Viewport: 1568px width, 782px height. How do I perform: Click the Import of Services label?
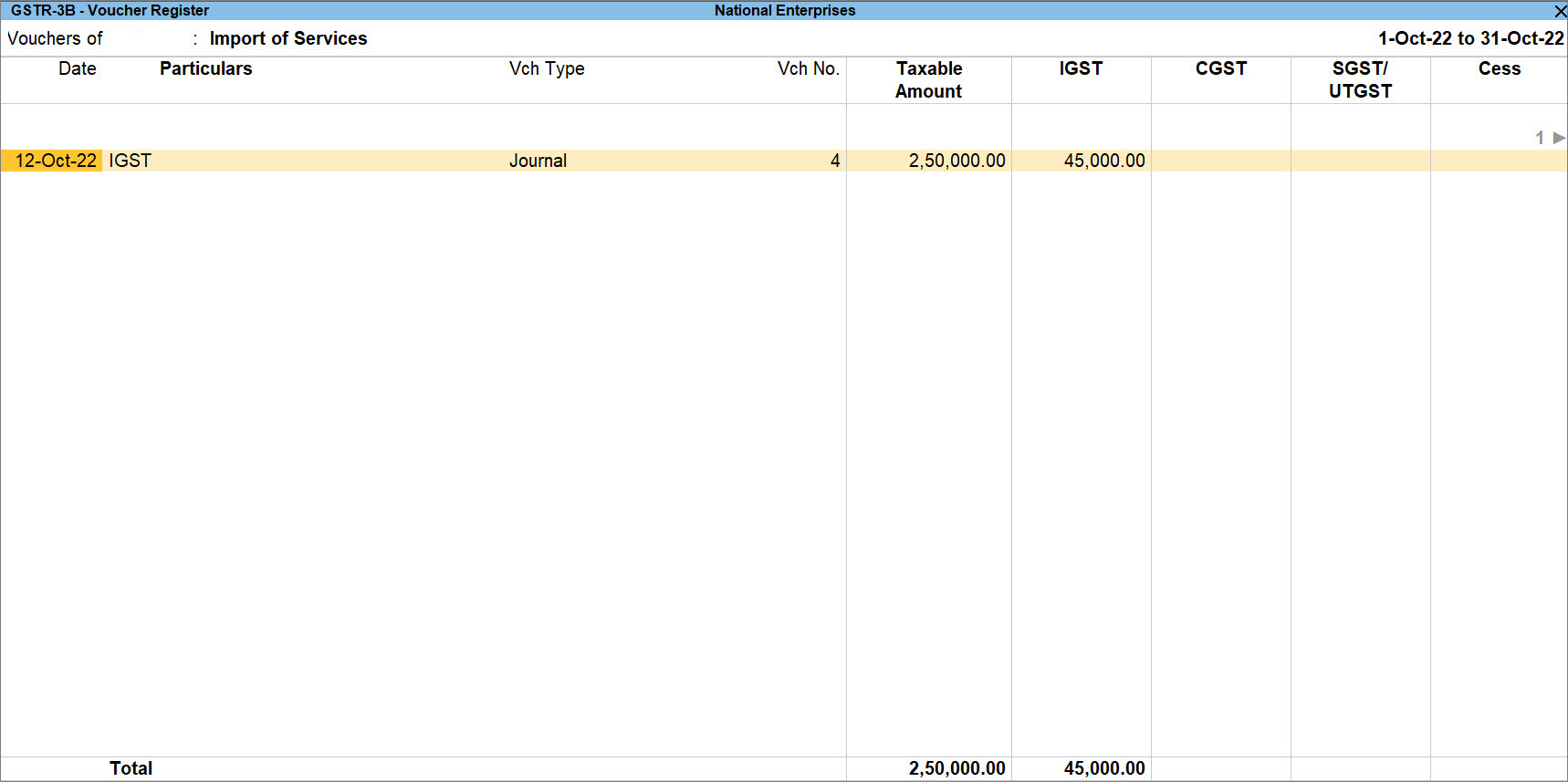pos(288,38)
